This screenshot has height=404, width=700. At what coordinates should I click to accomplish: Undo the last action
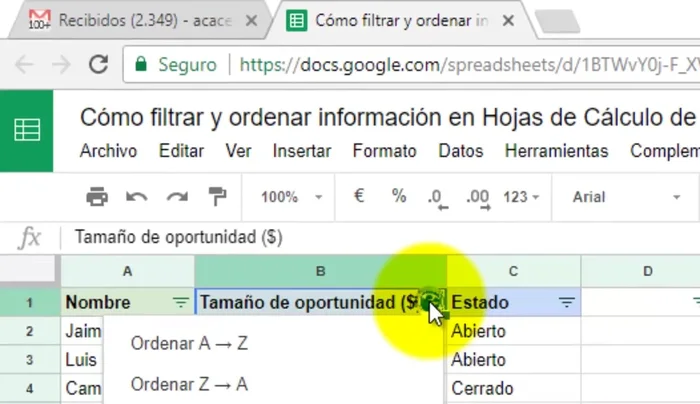coord(137,197)
